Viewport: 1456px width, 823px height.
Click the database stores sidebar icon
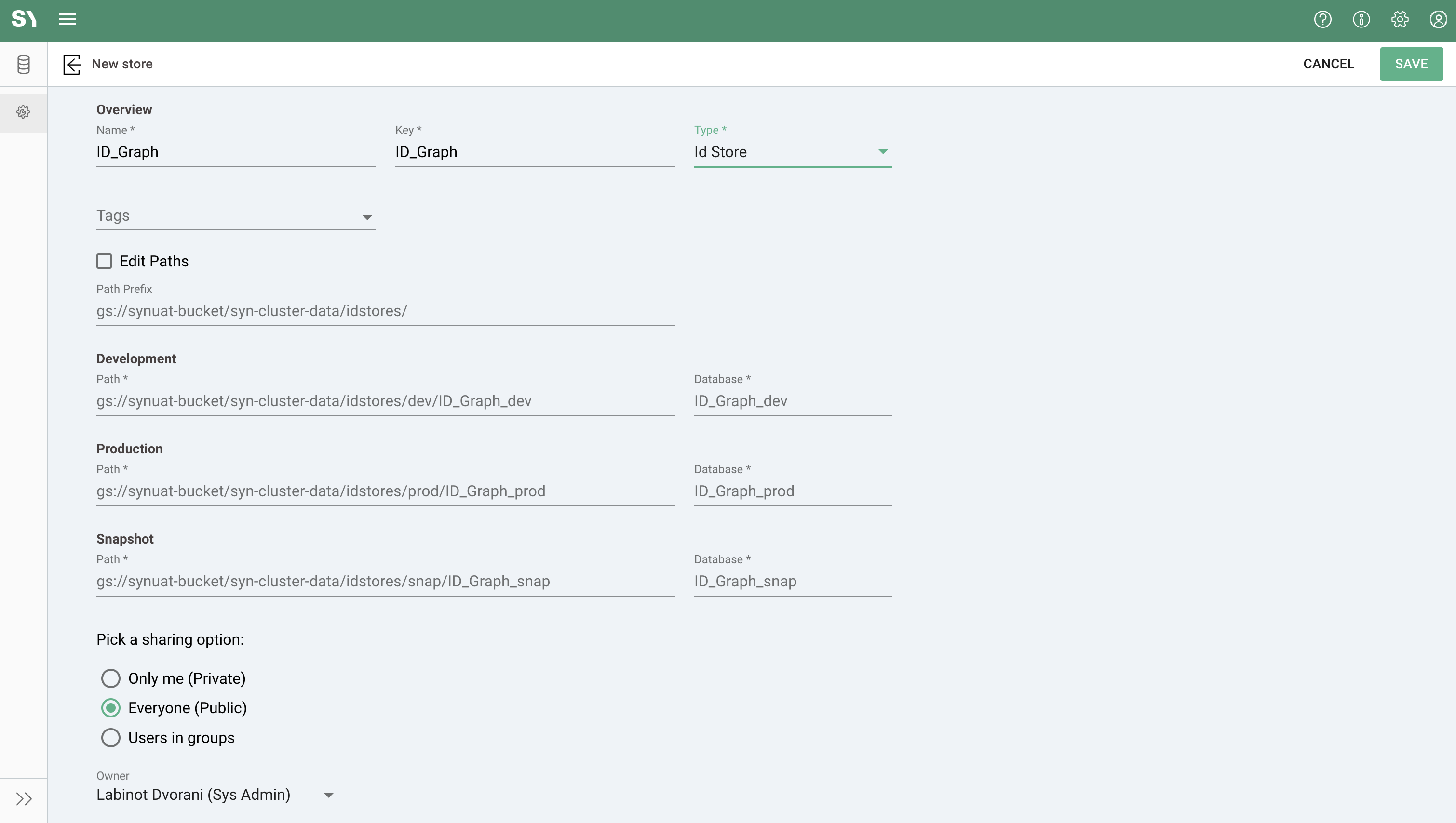pyautogui.click(x=23, y=65)
